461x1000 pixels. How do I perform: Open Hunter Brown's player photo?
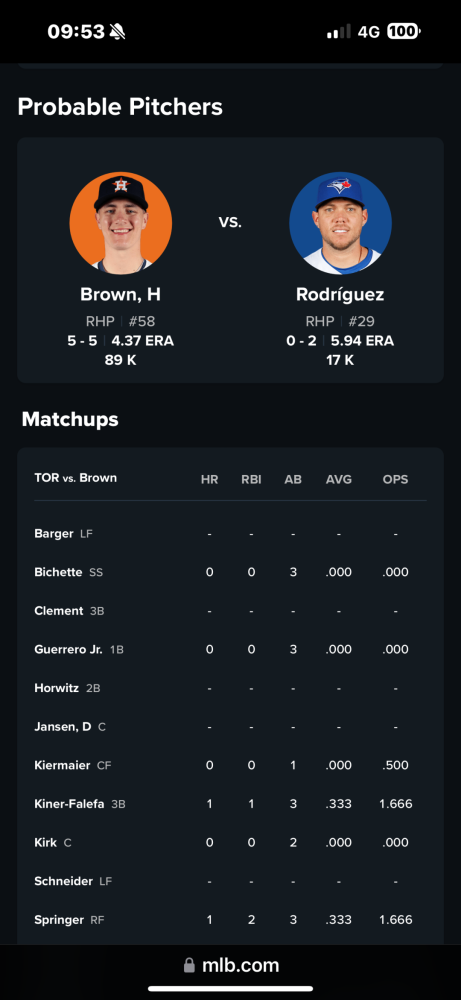[x=121, y=223]
